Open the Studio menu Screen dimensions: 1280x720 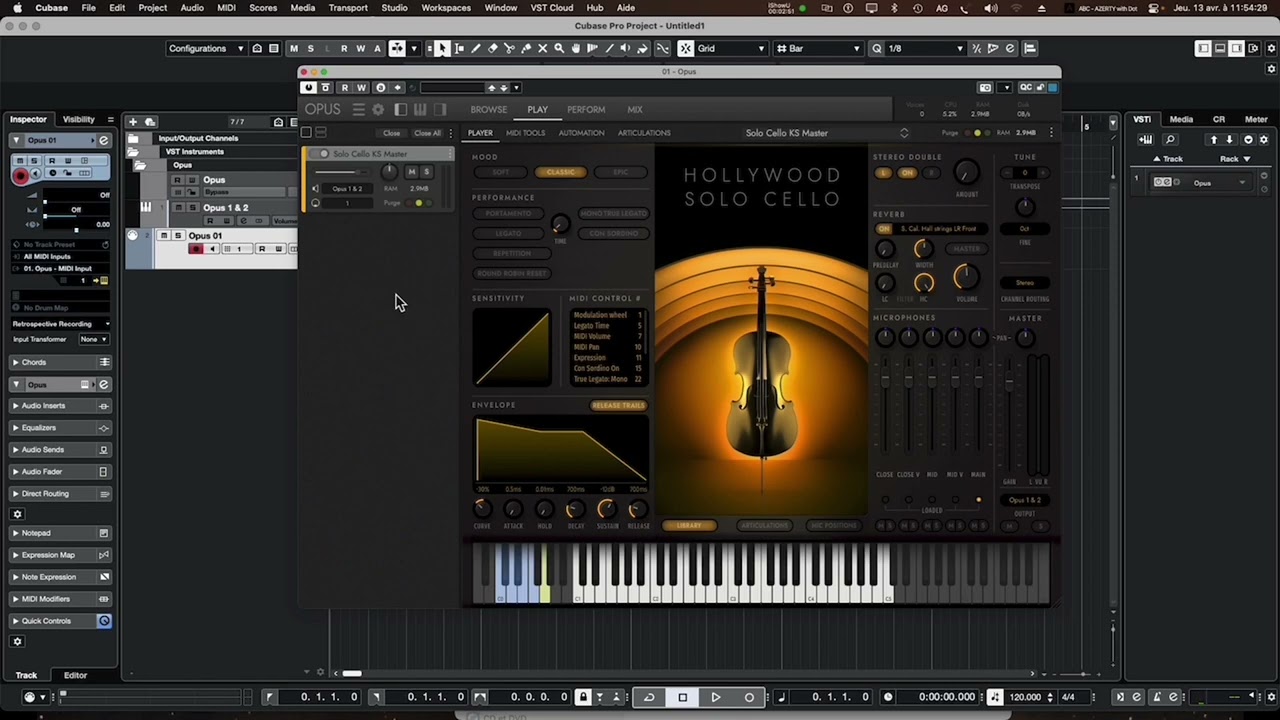click(394, 7)
